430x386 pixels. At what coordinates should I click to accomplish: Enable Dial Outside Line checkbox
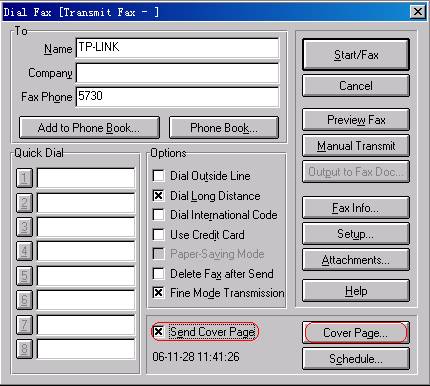coord(158,176)
